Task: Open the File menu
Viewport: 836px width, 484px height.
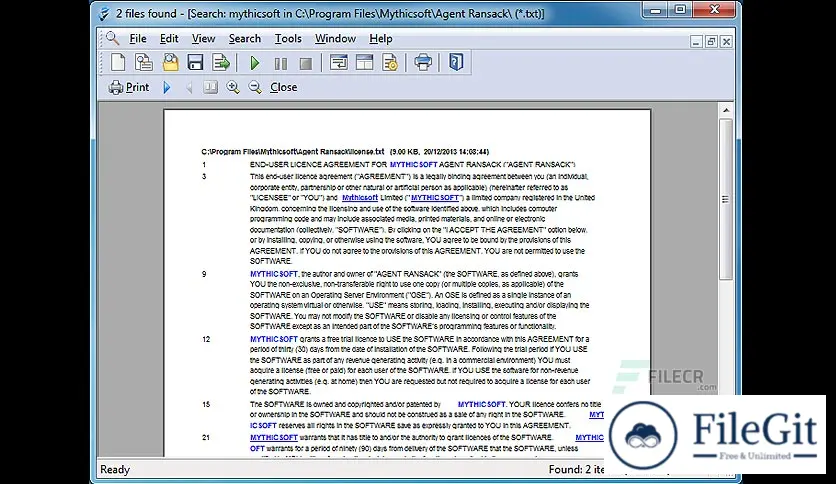Action: point(138,38)
